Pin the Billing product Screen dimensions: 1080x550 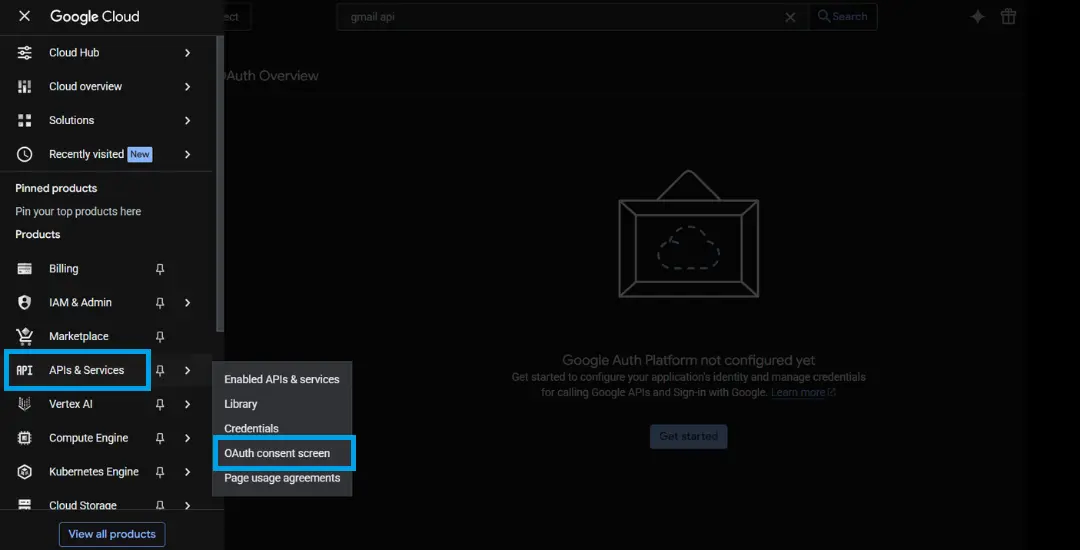[x=160, y=269]
